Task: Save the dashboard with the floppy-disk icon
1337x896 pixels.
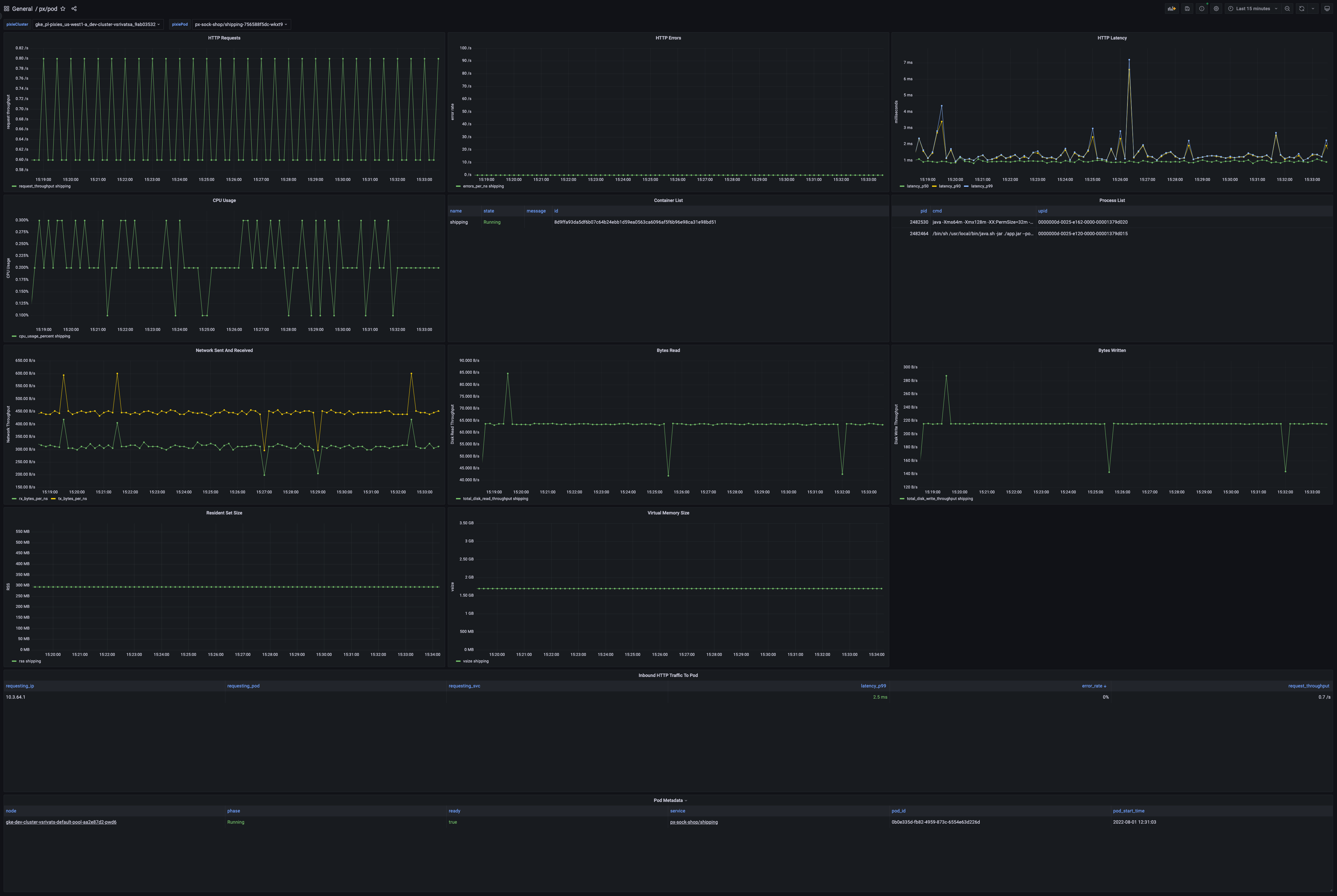Action: point(1187,9)
